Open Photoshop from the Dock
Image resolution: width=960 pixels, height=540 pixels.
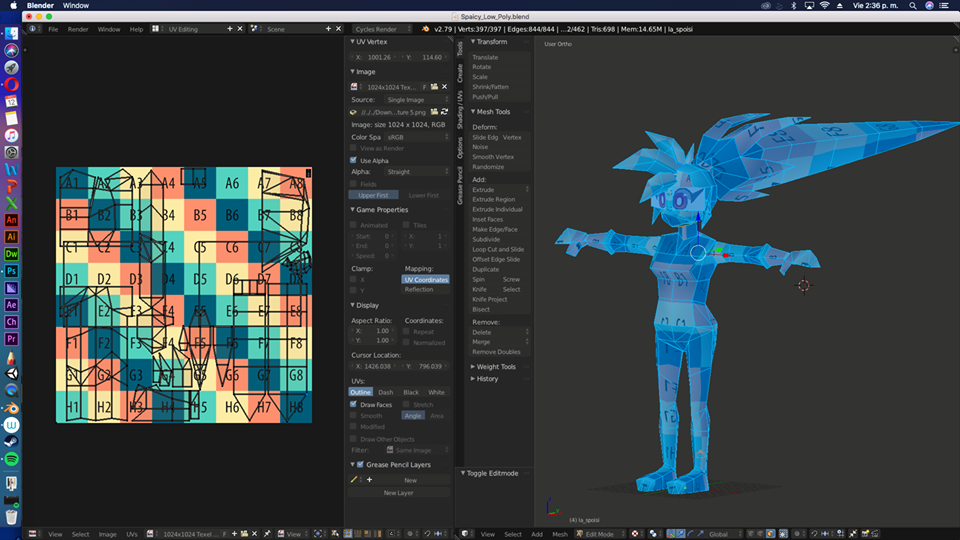(11, 271)
